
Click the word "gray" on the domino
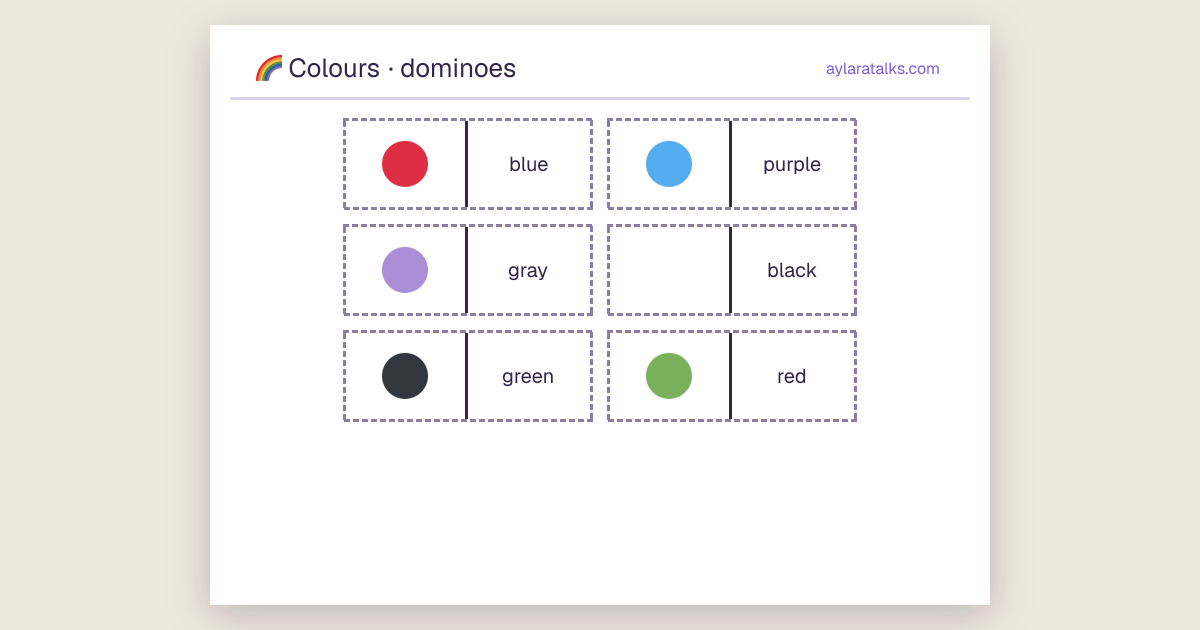[528, 271]
